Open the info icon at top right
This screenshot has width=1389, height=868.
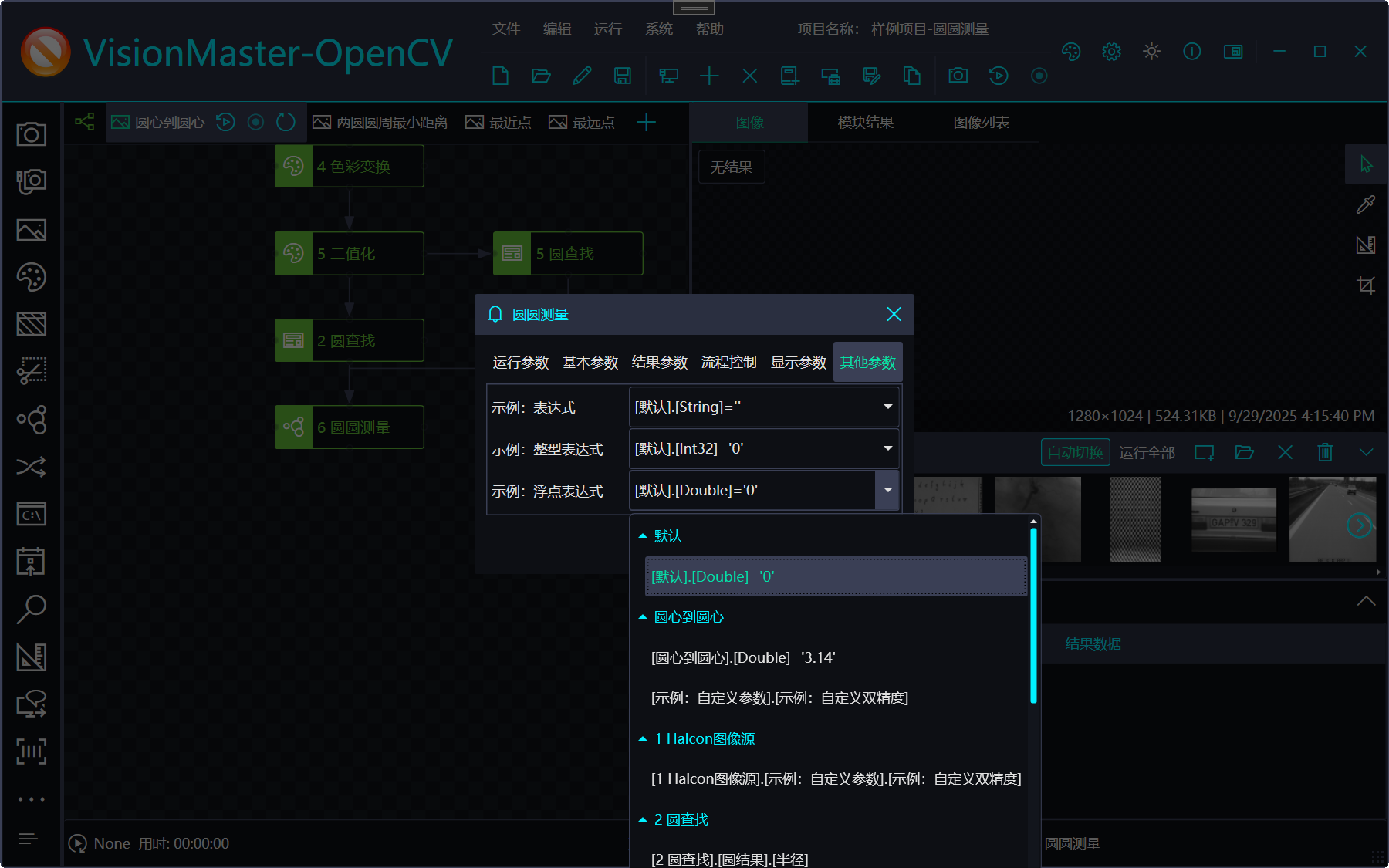point(1191,52)
